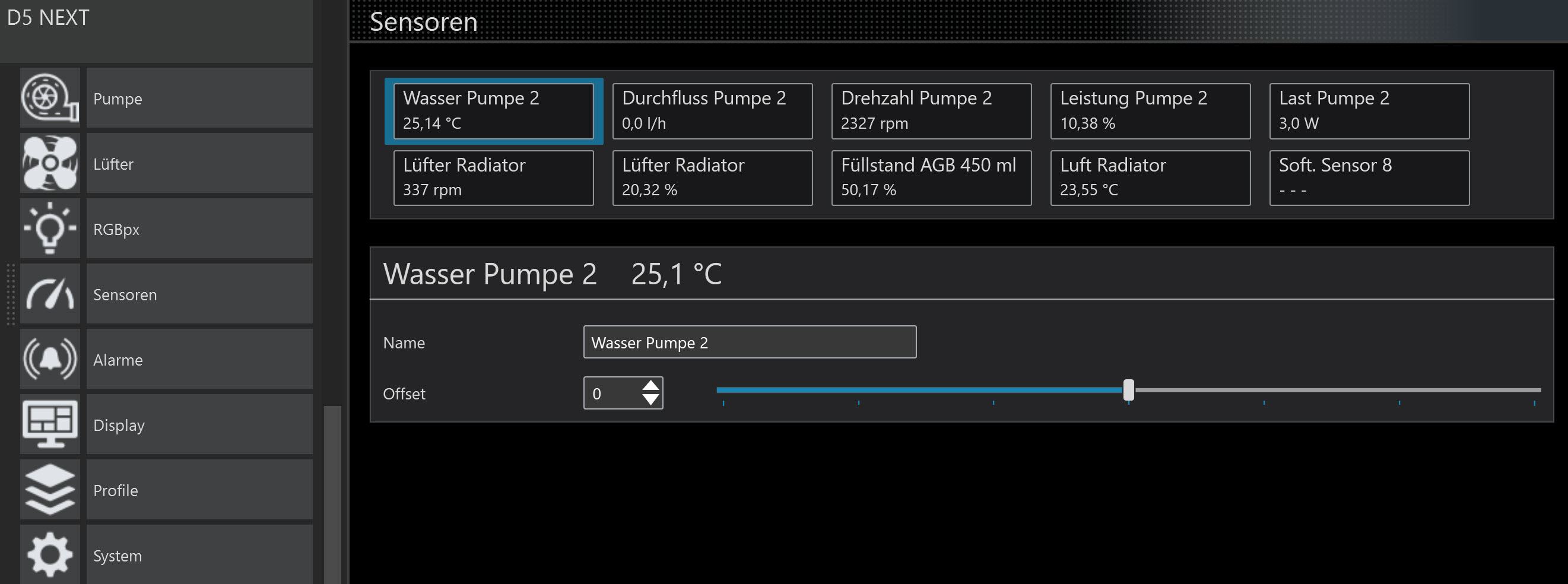Select the Luft Radiator sensor tile
The image size is (1568, 584).
click(1150, 178)
